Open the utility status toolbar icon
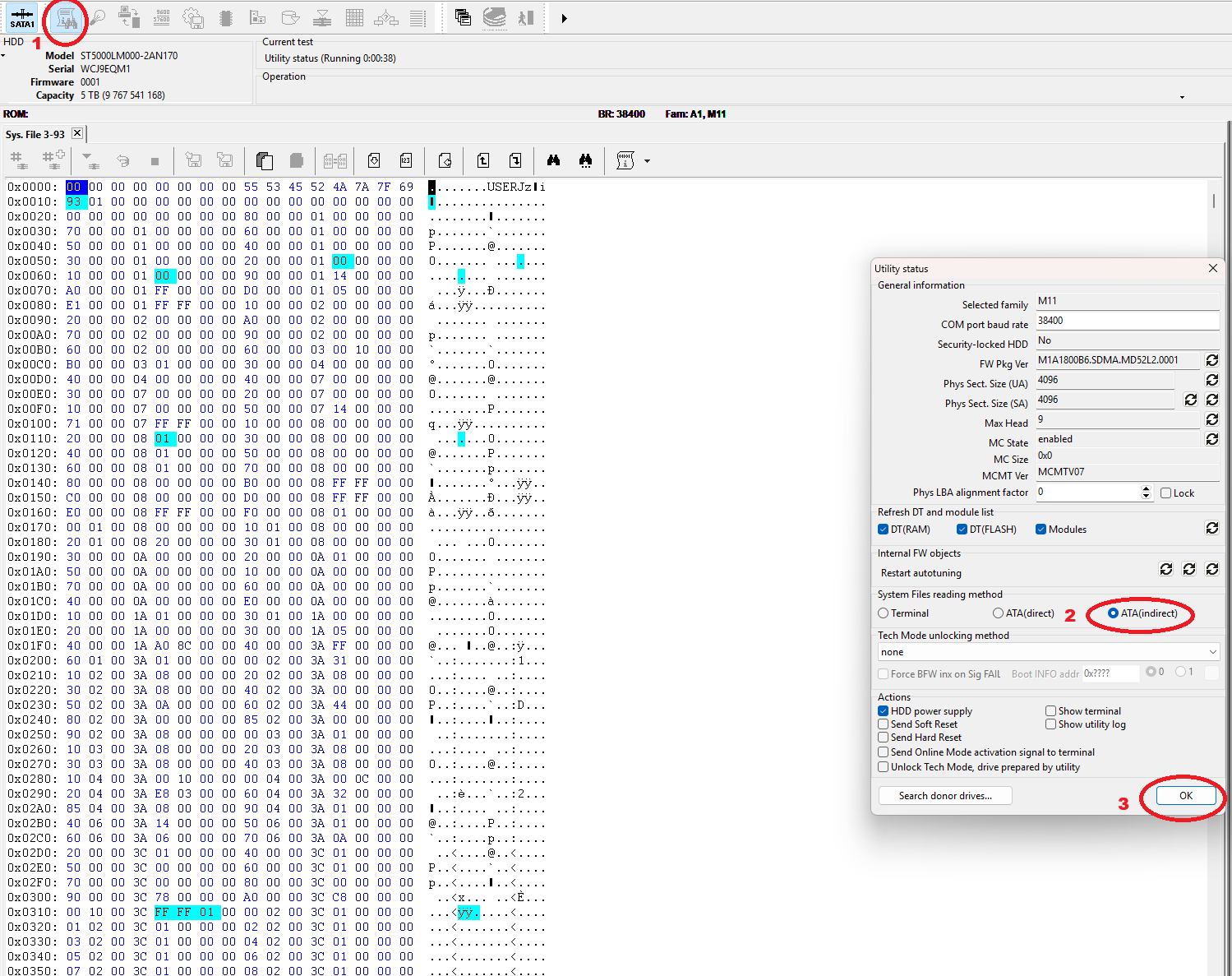Viewport: 1232px width, 976px height. click(x=66, y=18)
